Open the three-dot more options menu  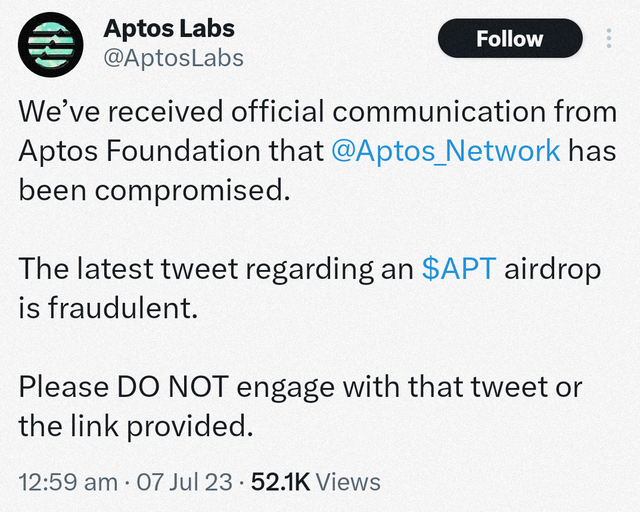[609, 38]
